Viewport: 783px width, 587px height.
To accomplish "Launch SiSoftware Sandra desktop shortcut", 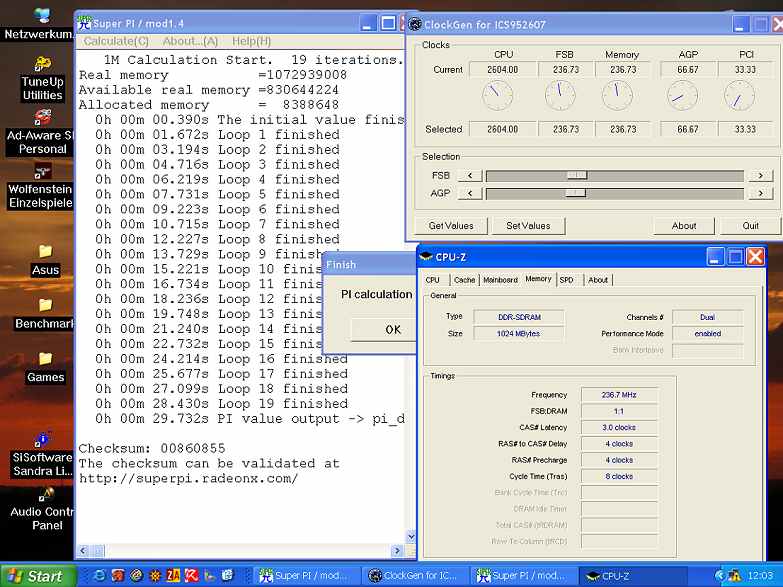I will point(42,455).
